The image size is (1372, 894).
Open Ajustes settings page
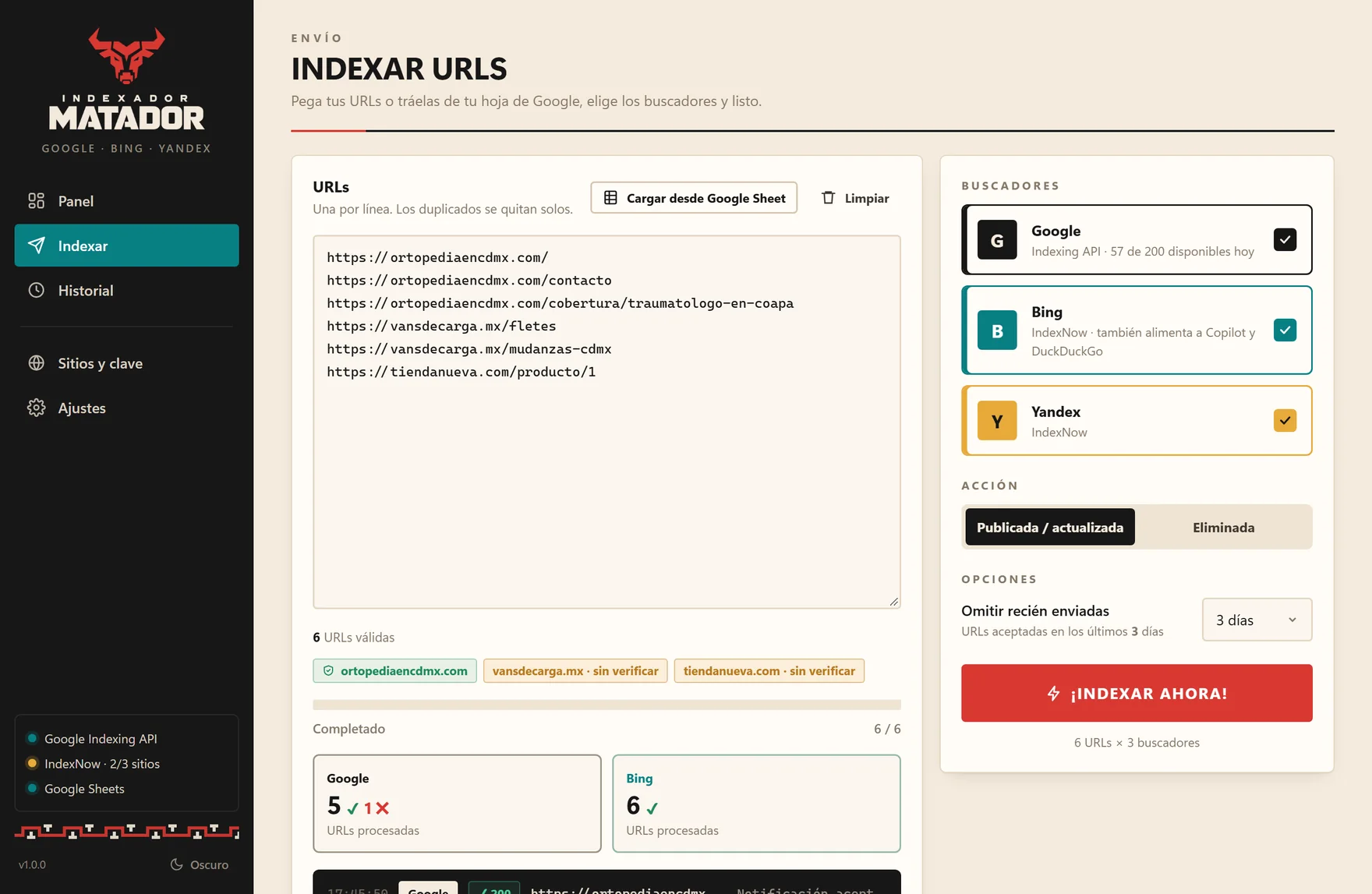click(126, 408)
